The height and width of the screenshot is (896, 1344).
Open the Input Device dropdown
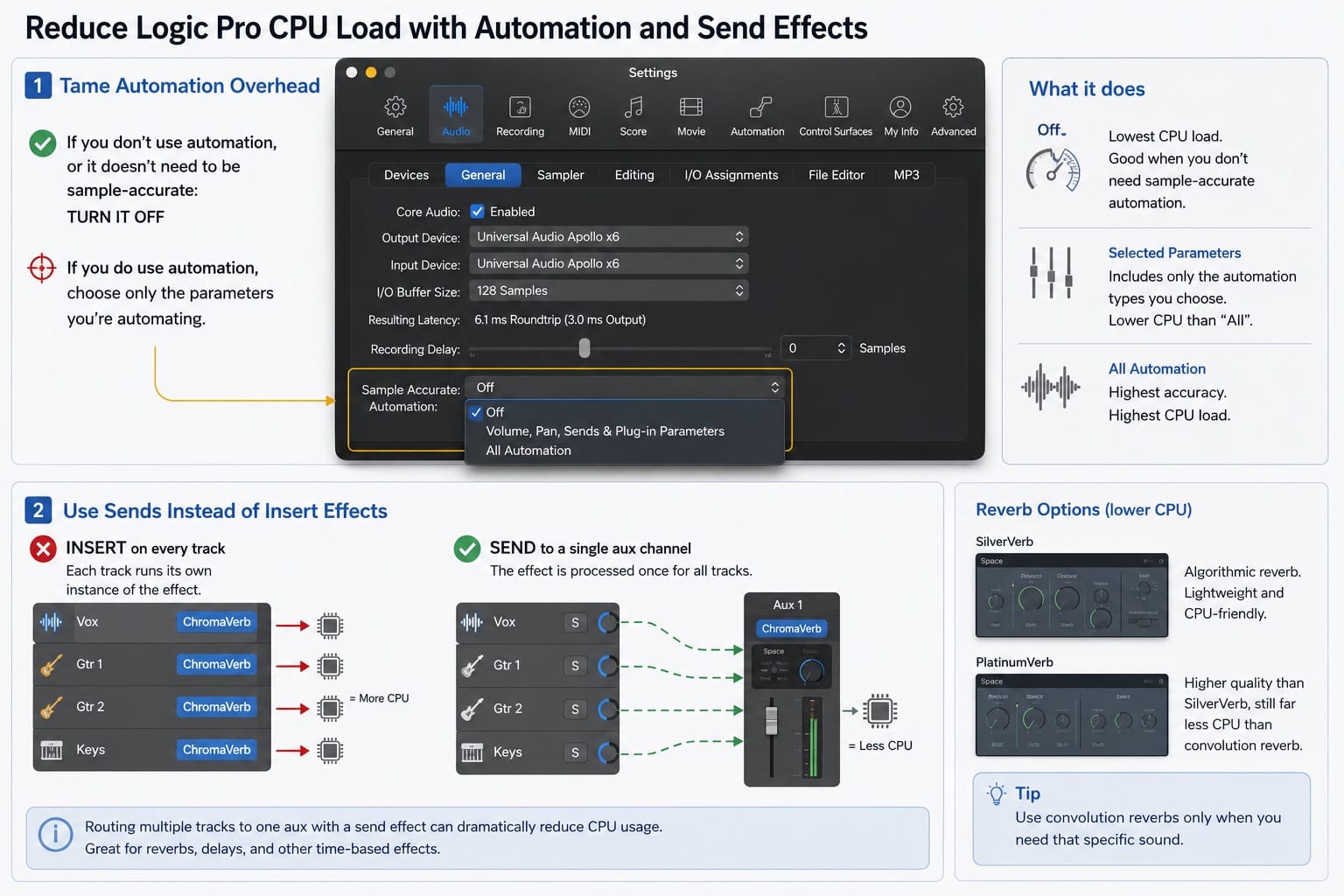point(609,263)
